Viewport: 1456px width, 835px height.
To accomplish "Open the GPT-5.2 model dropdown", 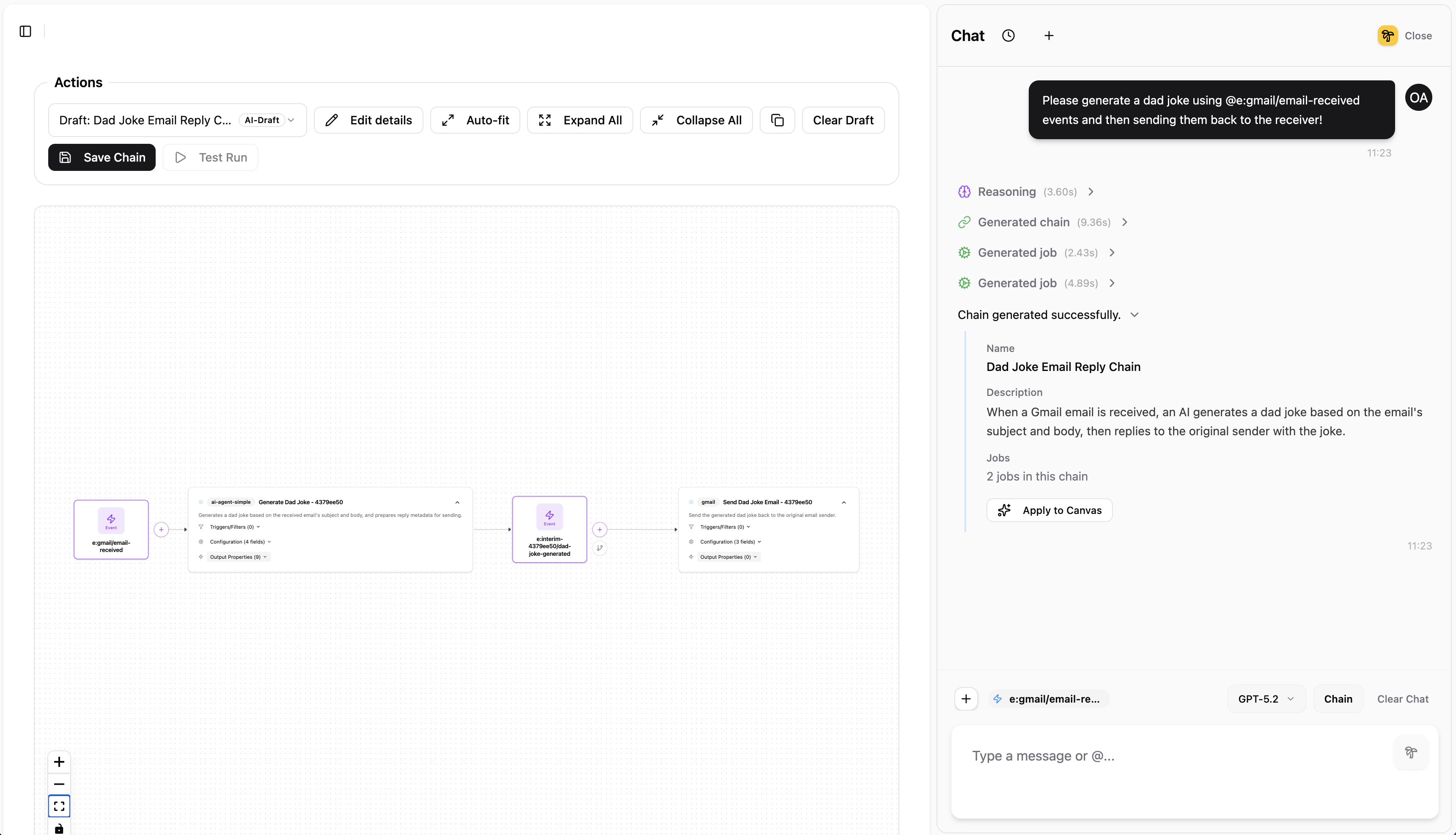I will point(1266,698).
